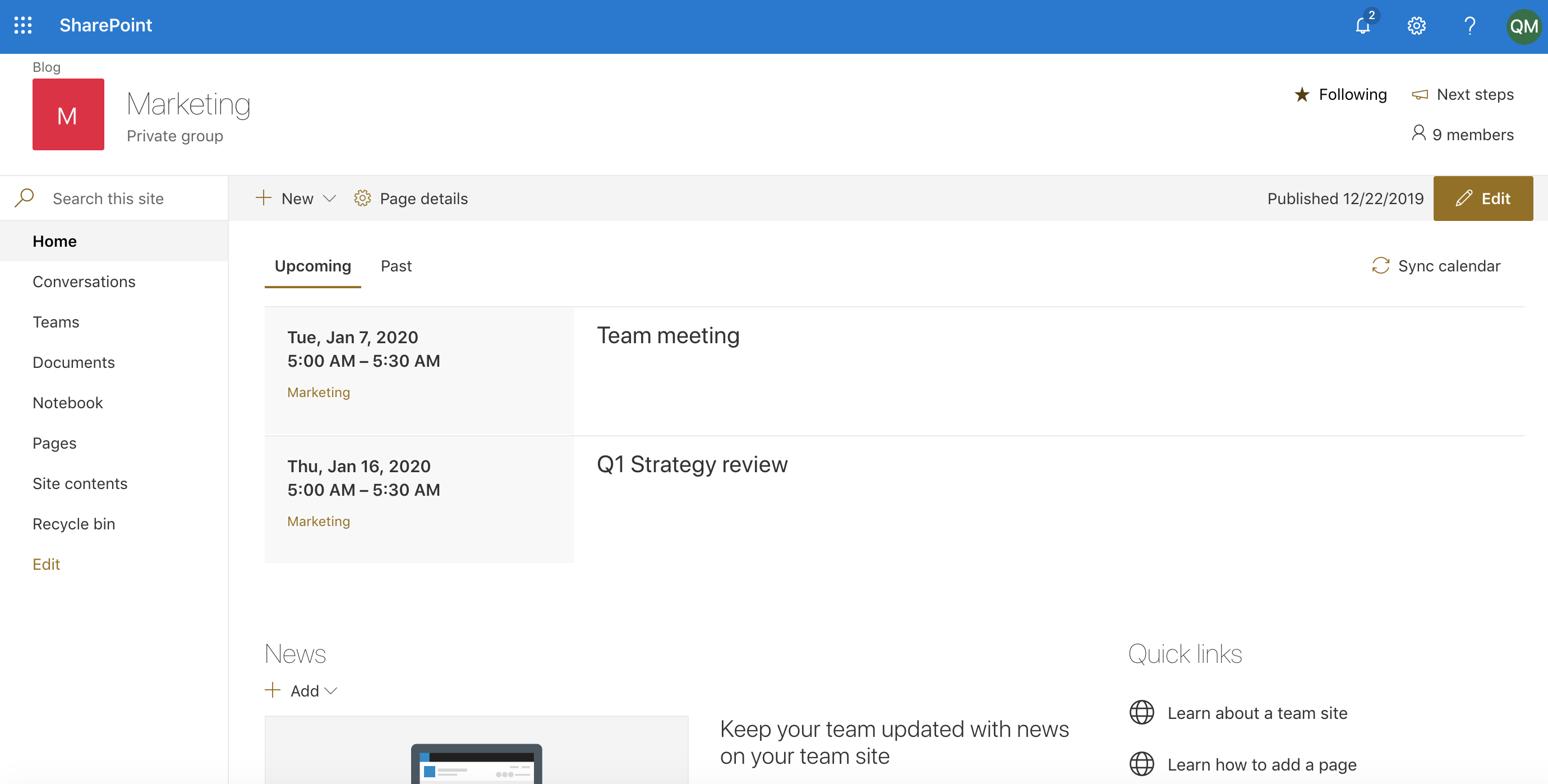The width and height of the screenshot is (1548, 784).
Task: Open the help question mark icon
Action: [1470, 26]
